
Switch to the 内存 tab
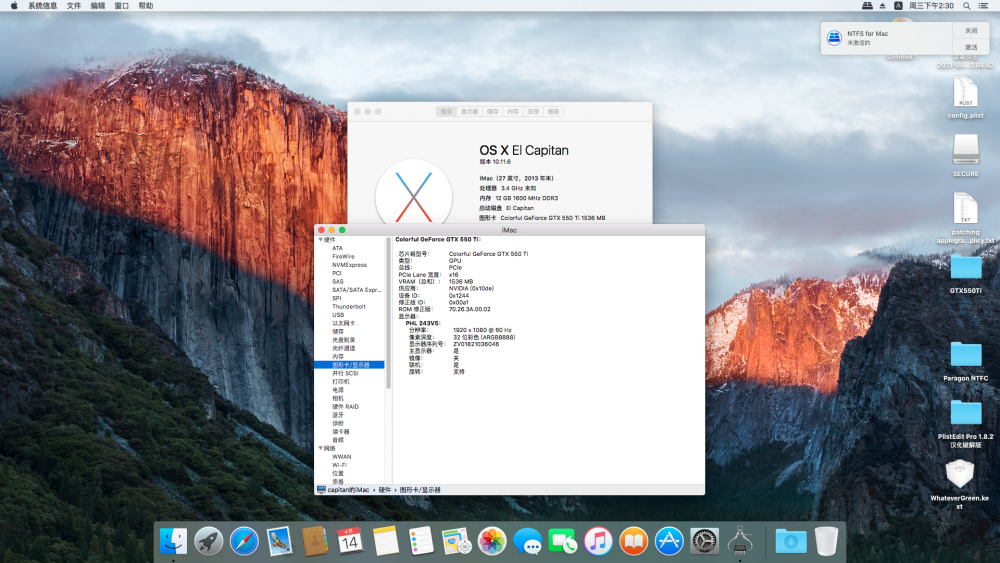pos(513,112)
